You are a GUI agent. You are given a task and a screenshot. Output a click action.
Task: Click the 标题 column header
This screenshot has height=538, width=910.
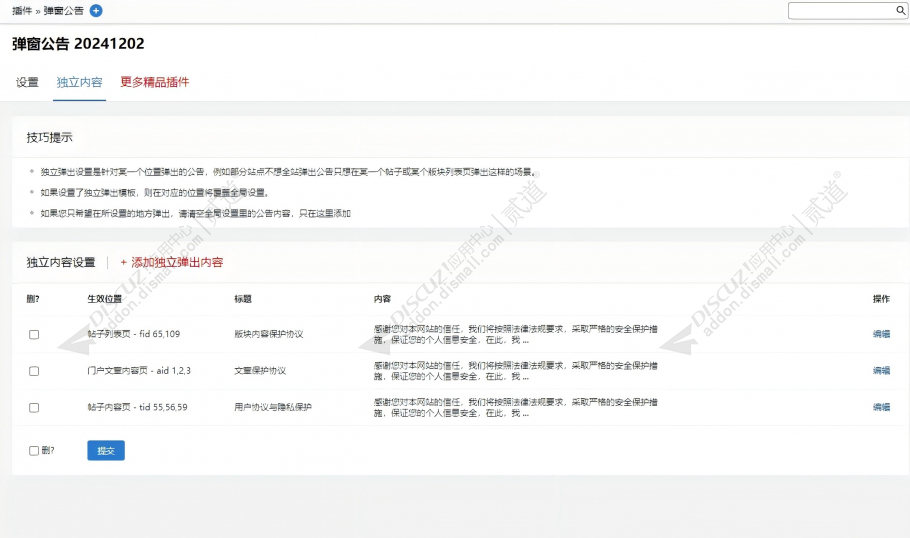243,299
